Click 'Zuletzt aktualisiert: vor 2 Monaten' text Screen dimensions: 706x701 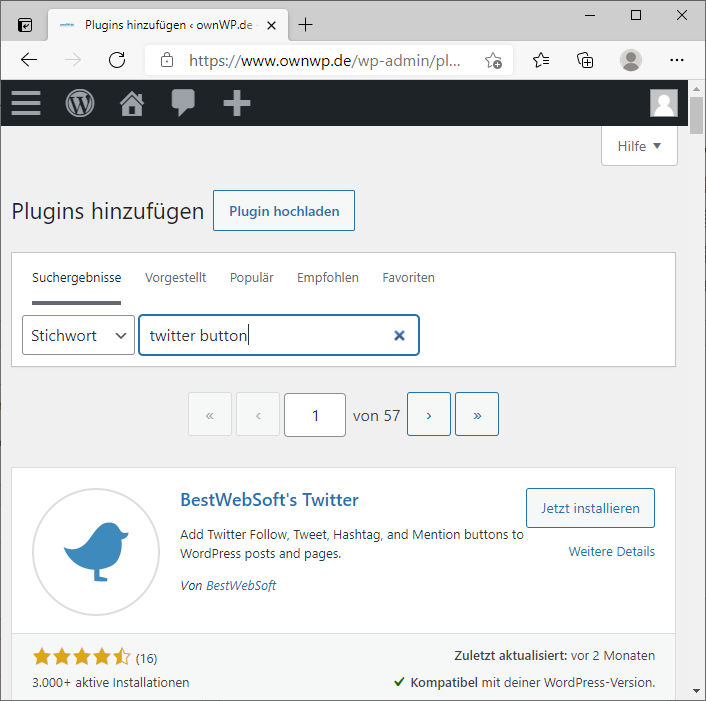click(x=555, y=656)
